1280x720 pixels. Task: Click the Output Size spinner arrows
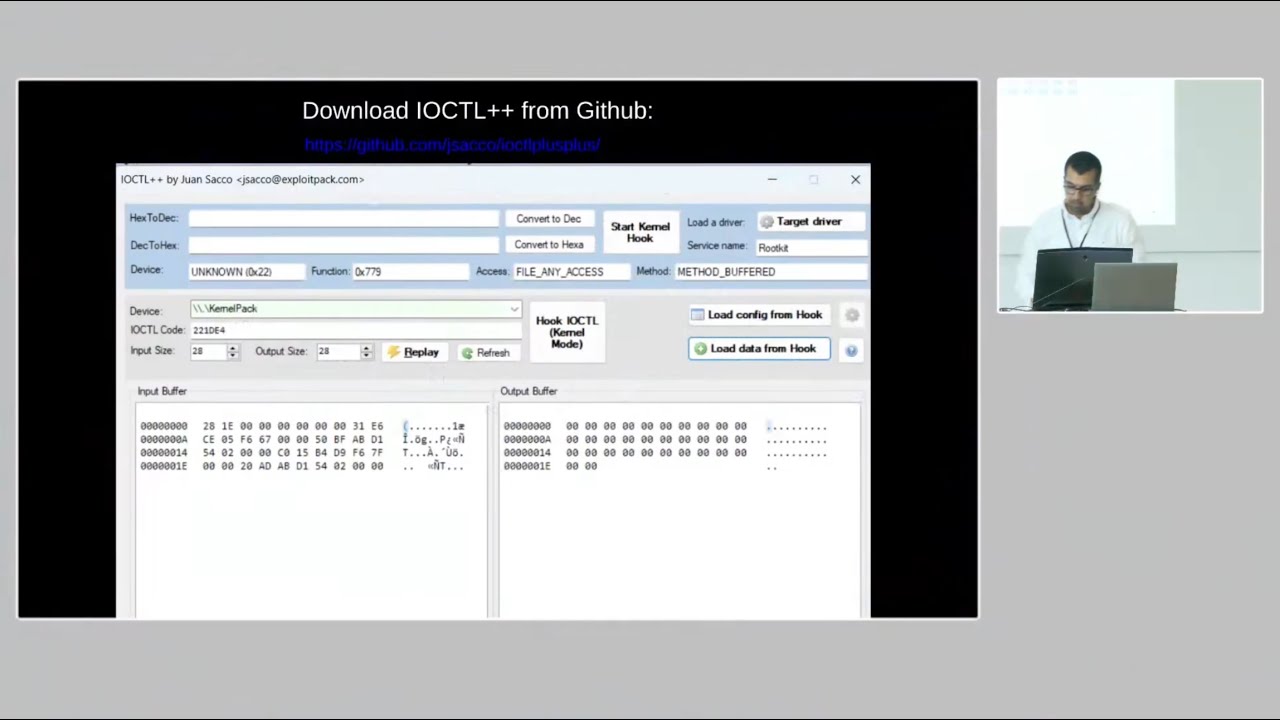[x=366, y=351]
